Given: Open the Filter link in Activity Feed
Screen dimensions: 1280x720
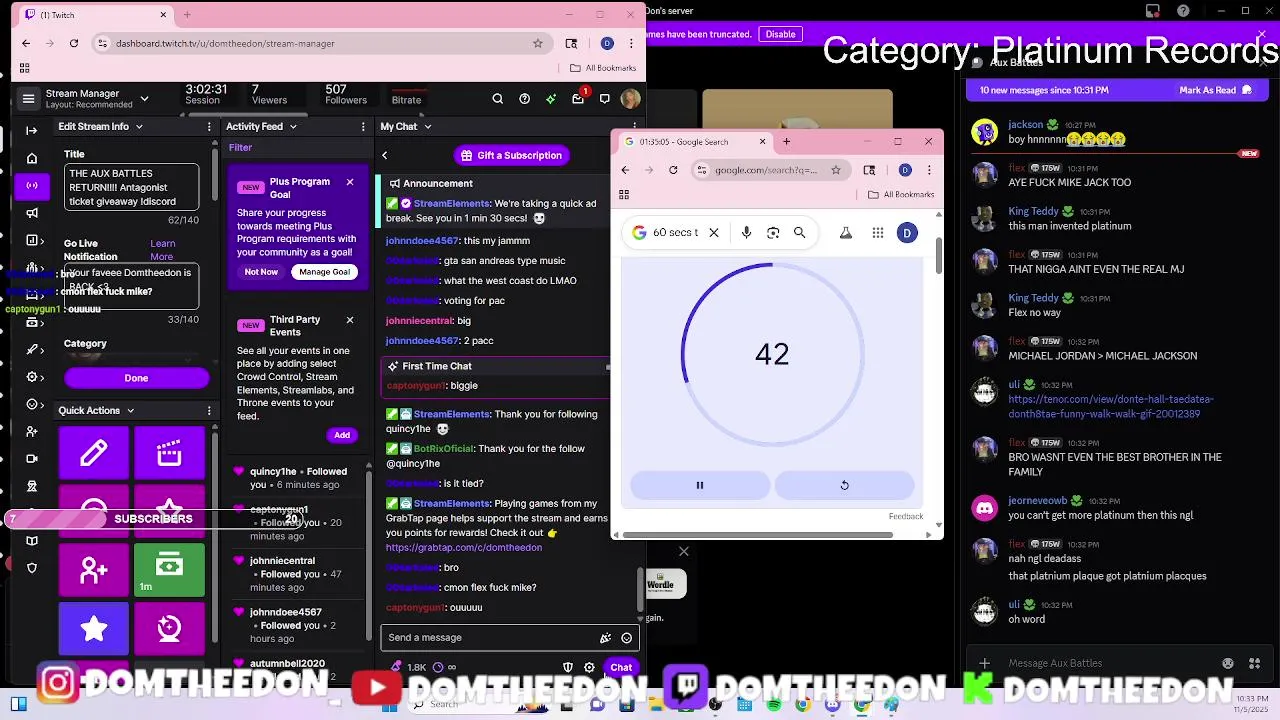Looking at the screenshot, I should click(240, 148).
